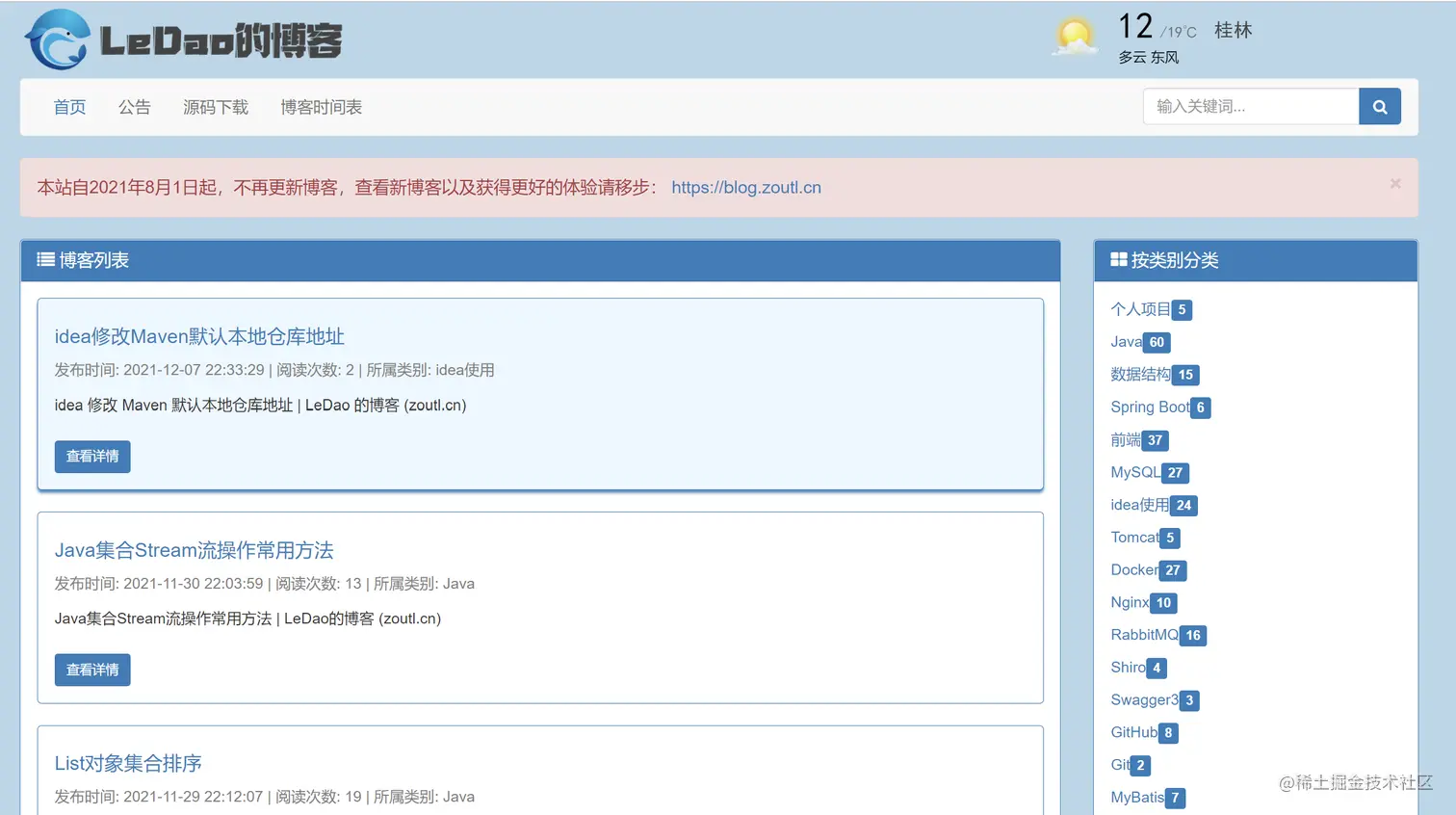
Task: Select the 前端 category
Action: 1126,440
